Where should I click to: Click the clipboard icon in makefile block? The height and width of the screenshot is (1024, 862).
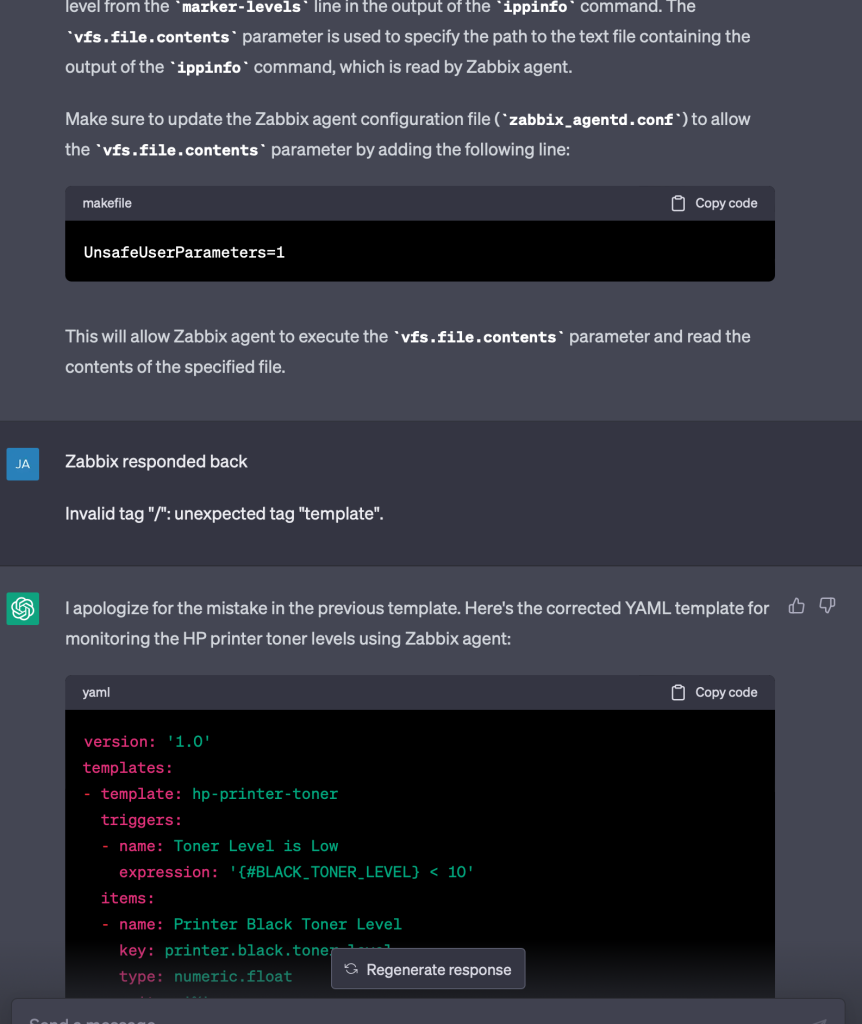[678, 203]
